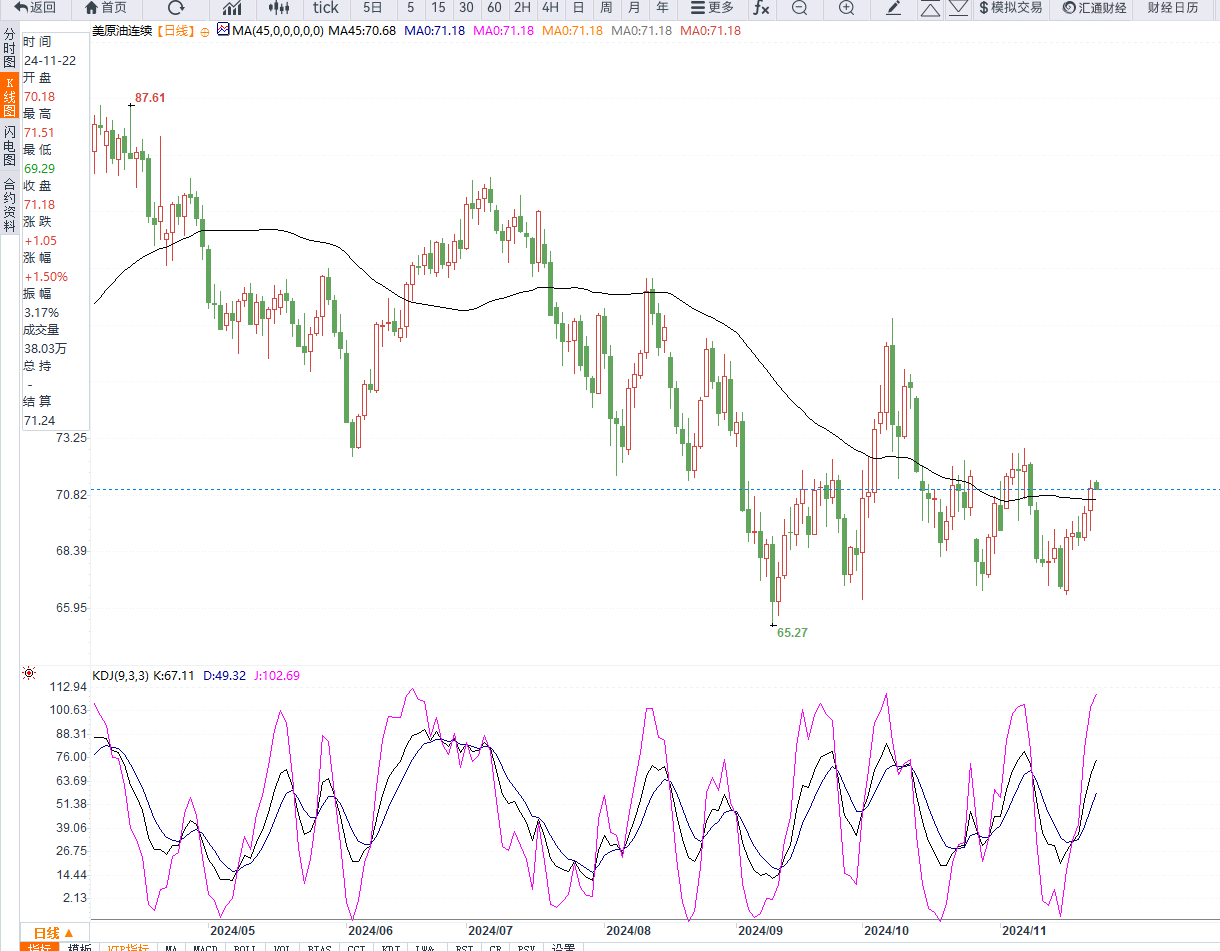Click the 70.82 price axis label
1220x951 pixels.
pos(71,494)
